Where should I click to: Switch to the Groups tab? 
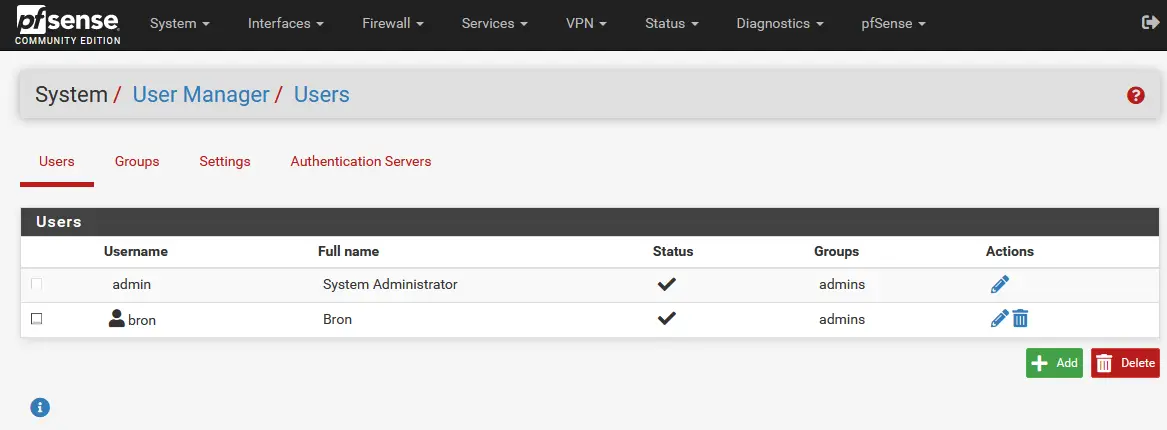(137, 161)
